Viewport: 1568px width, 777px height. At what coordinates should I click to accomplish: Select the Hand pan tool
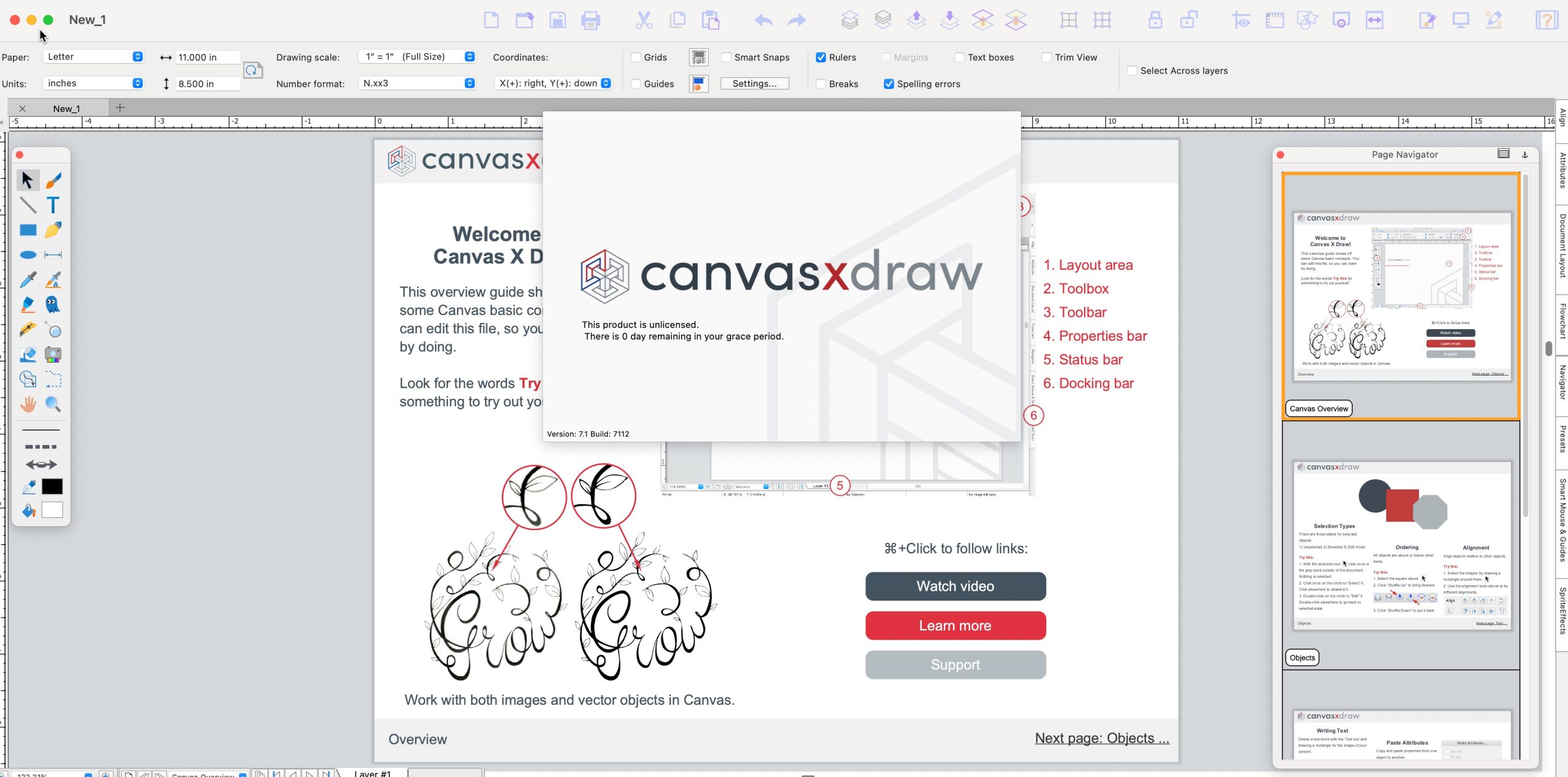[x=28, y=404]
